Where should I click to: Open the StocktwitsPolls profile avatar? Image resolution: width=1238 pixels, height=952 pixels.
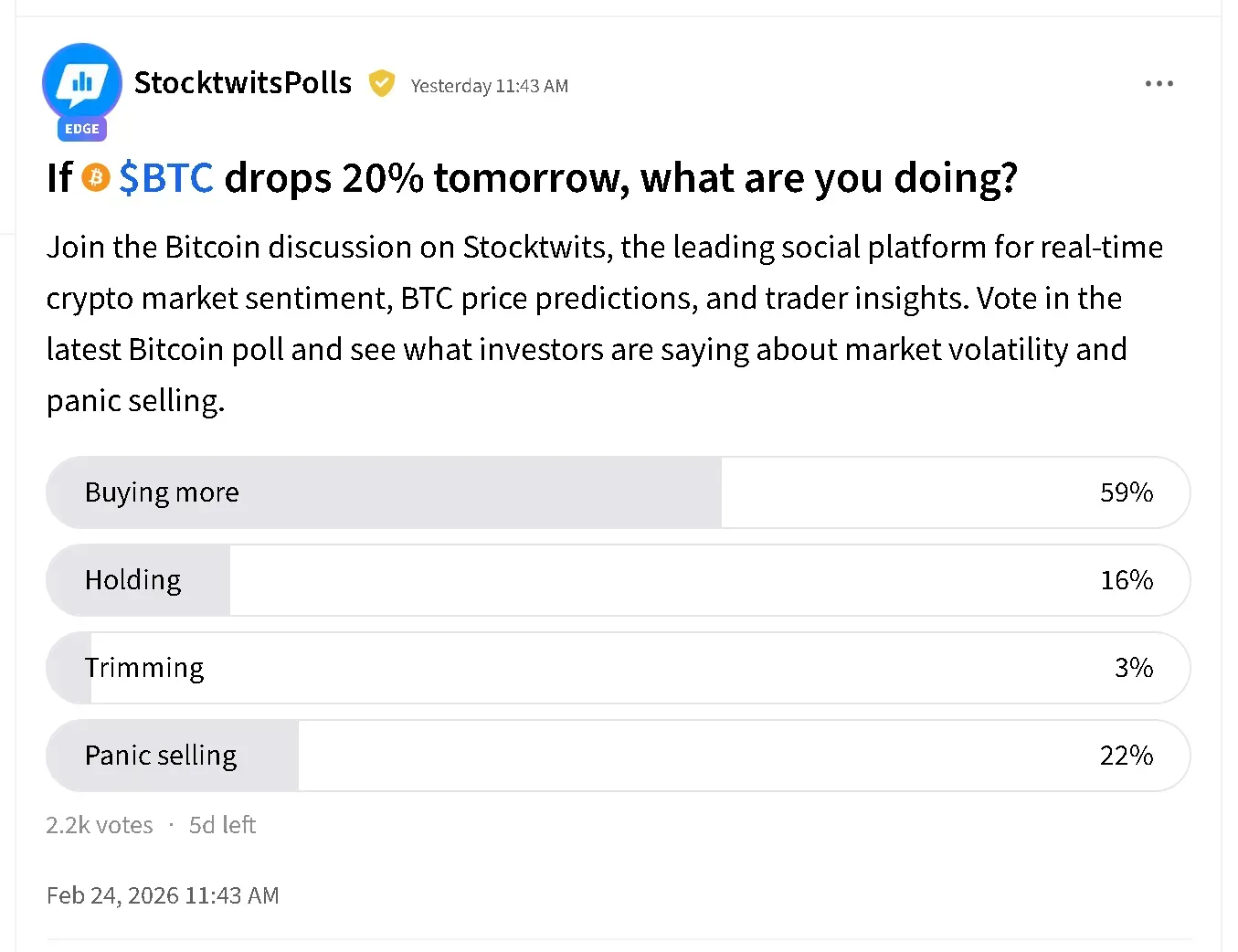82,82
